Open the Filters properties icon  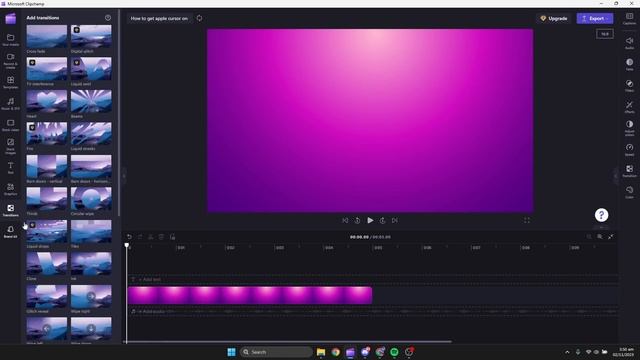(629, 85)
